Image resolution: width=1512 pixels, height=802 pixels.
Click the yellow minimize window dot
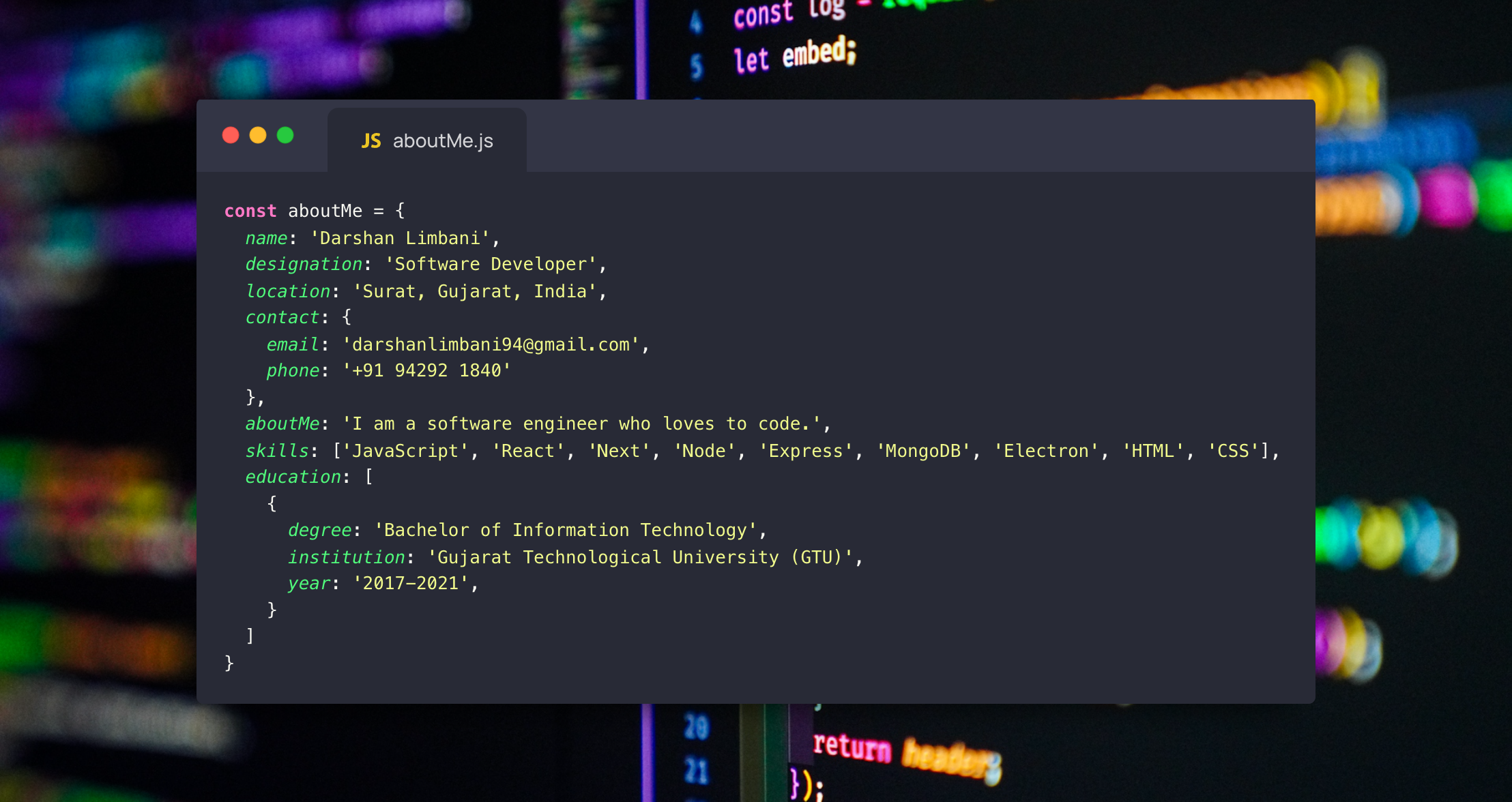click(x=258, y=136)
